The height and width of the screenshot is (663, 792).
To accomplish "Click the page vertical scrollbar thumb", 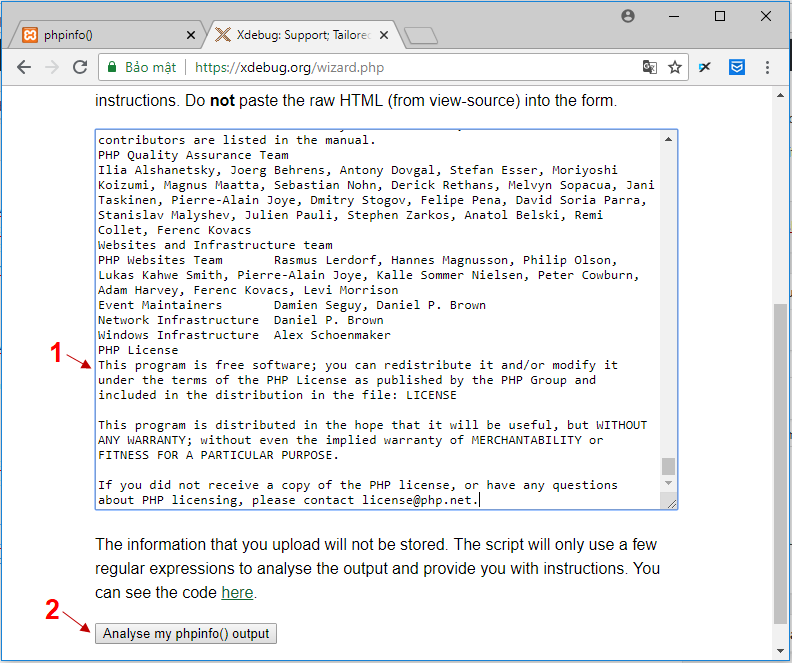I will click(780, 464).
